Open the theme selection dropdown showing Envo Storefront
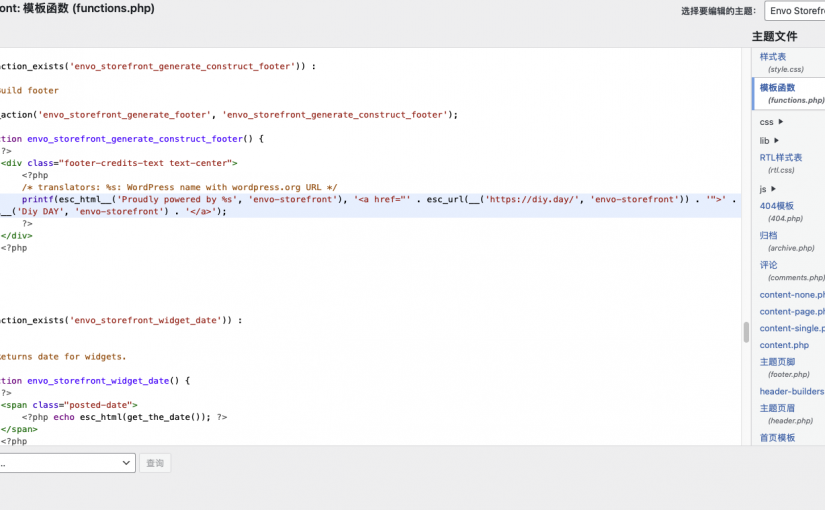 795,11
